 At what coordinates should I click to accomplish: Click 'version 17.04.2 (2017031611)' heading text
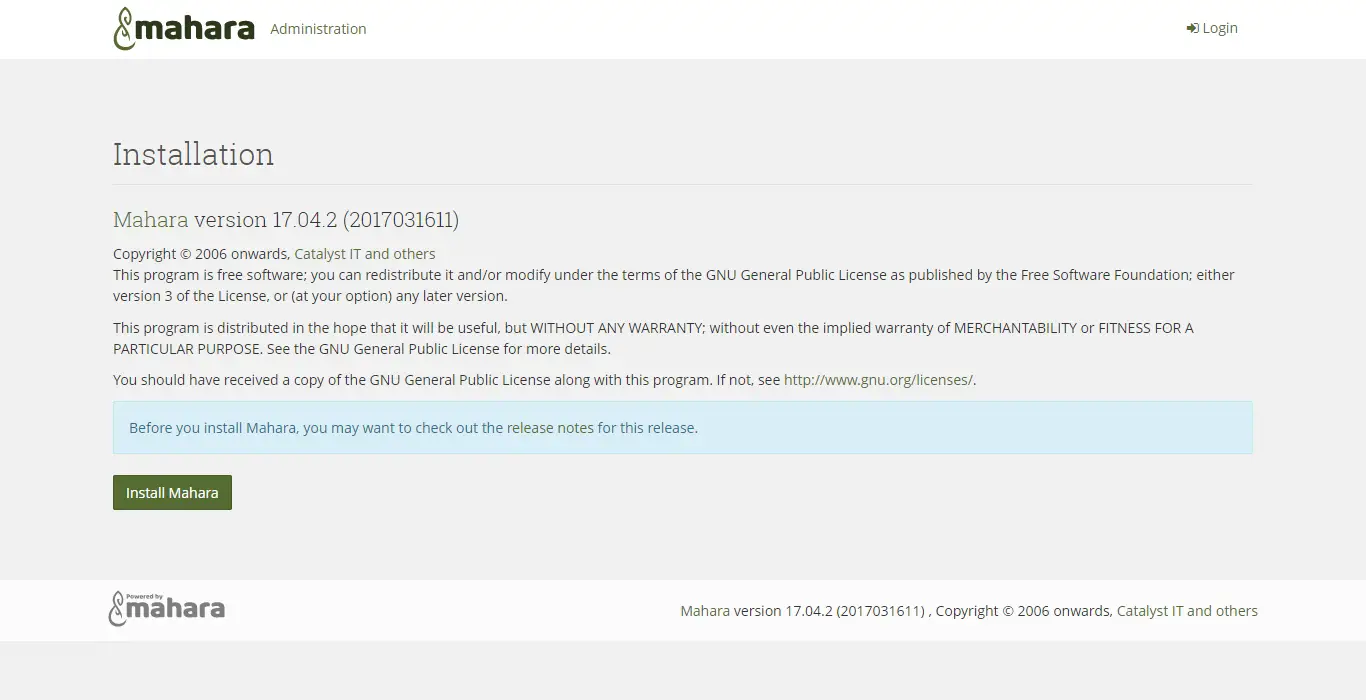(x=327, y=219)
